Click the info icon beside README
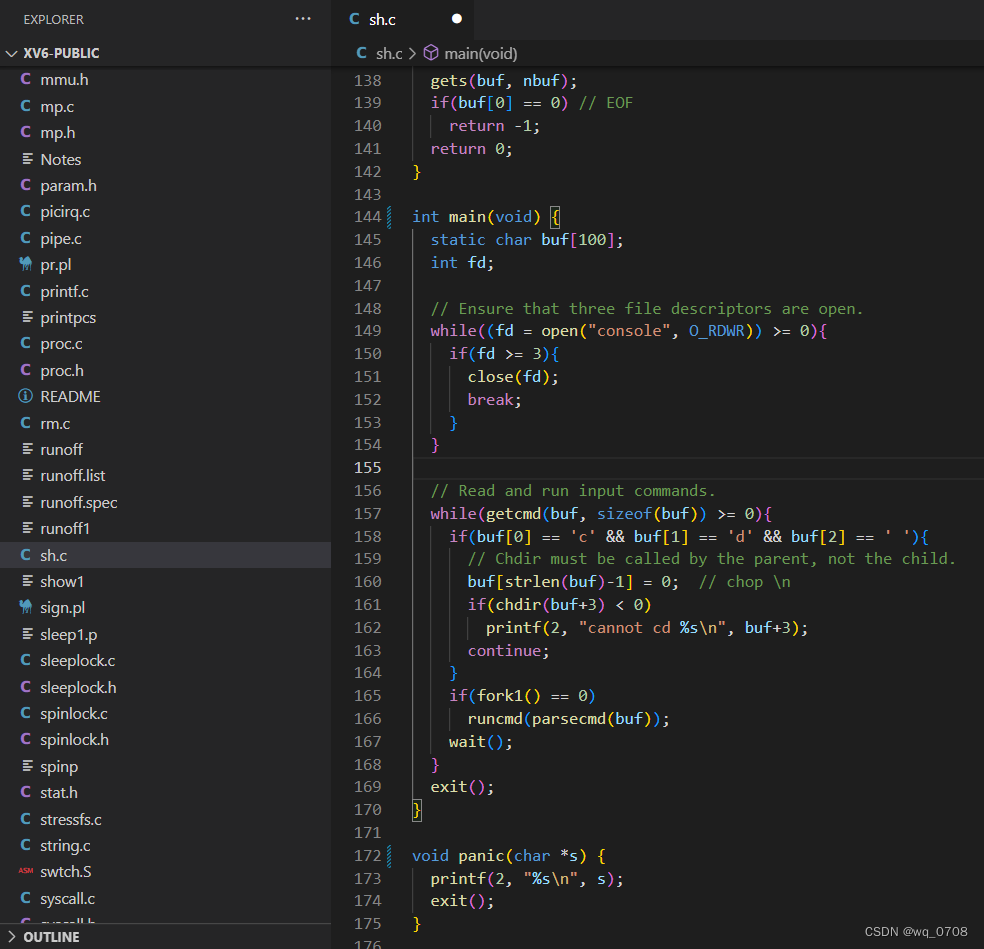Viewport: 984px width, 949px height. 25,396
